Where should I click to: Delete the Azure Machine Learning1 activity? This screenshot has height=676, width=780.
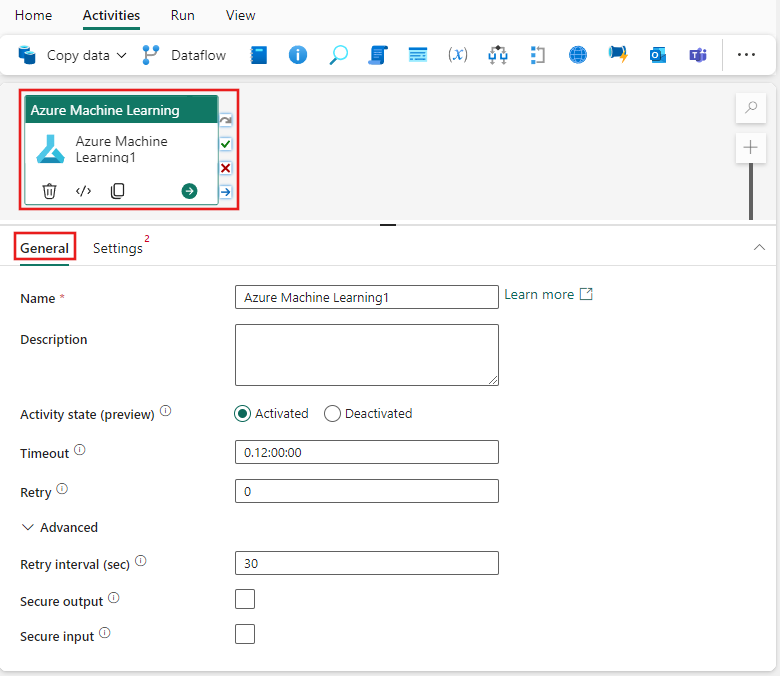[x=49, y=191]
